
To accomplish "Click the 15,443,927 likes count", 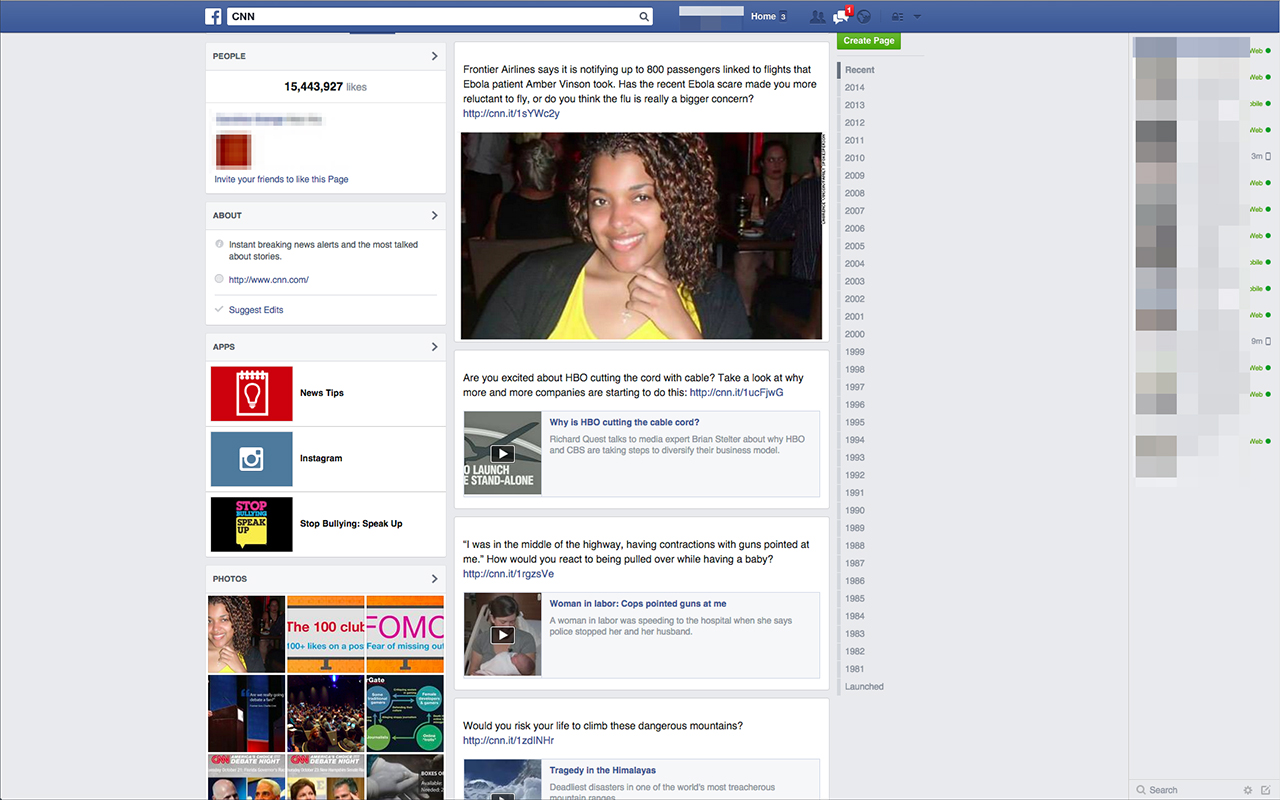I will click(x=325, y=87).
